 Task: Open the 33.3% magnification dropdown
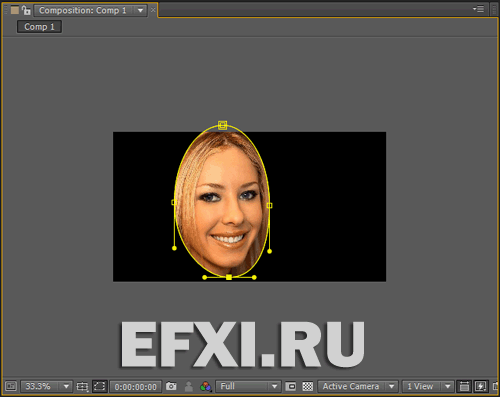[46, 386]
